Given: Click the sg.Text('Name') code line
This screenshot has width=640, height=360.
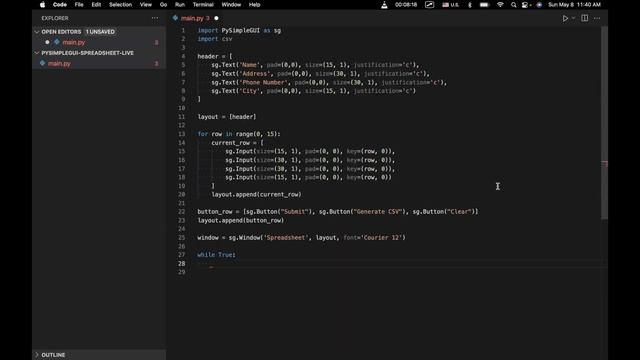Looking at the screenshot, I should click(315, 65).
